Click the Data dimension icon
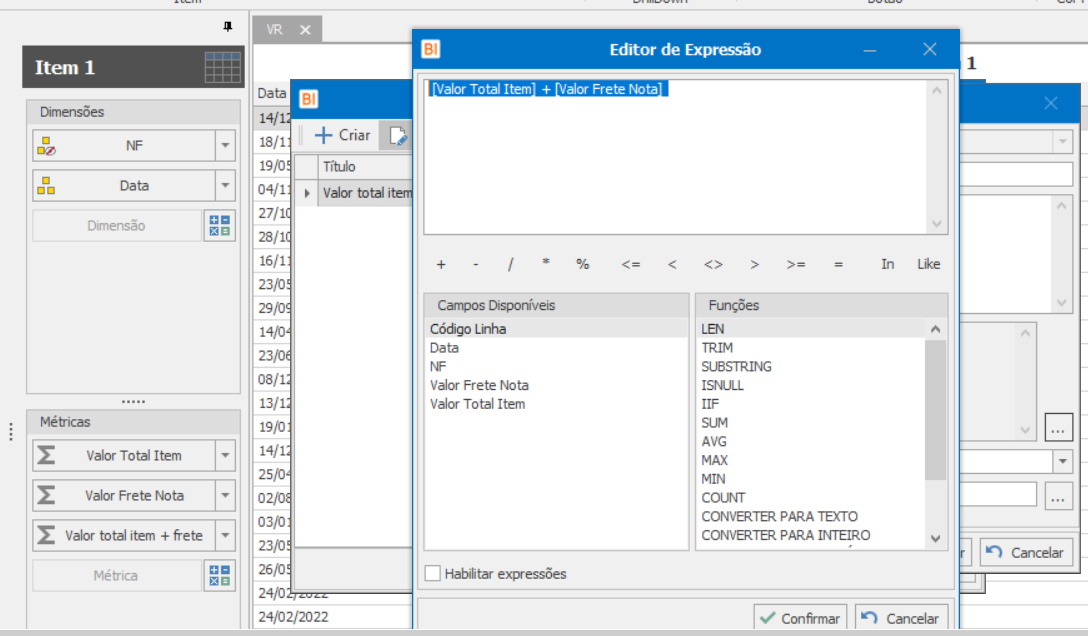 [46, 186]
